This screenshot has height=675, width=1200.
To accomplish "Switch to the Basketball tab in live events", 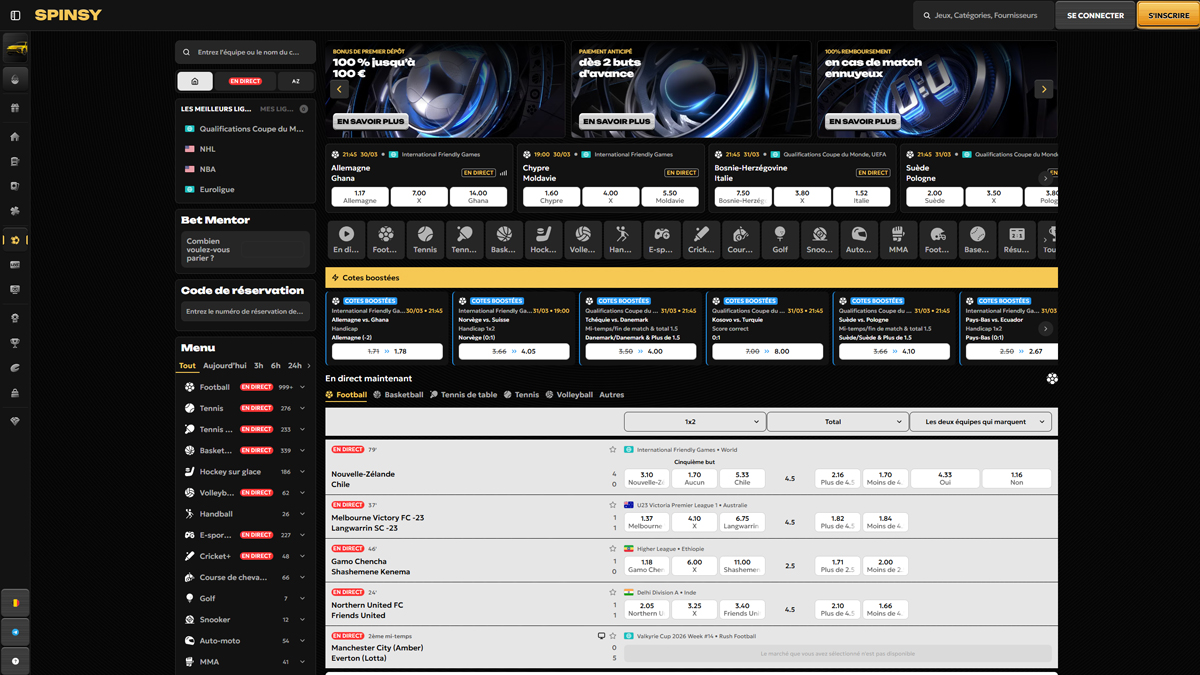I will point(398,395).
